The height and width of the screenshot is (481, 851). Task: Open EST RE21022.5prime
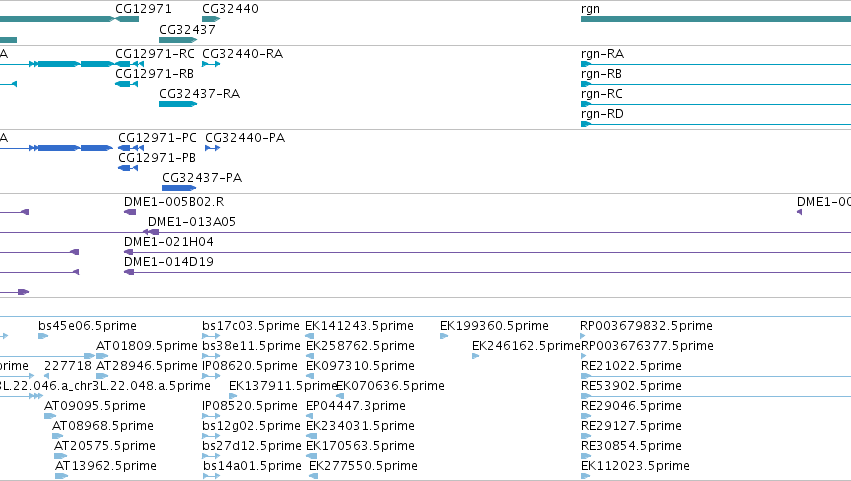[631, 366]
